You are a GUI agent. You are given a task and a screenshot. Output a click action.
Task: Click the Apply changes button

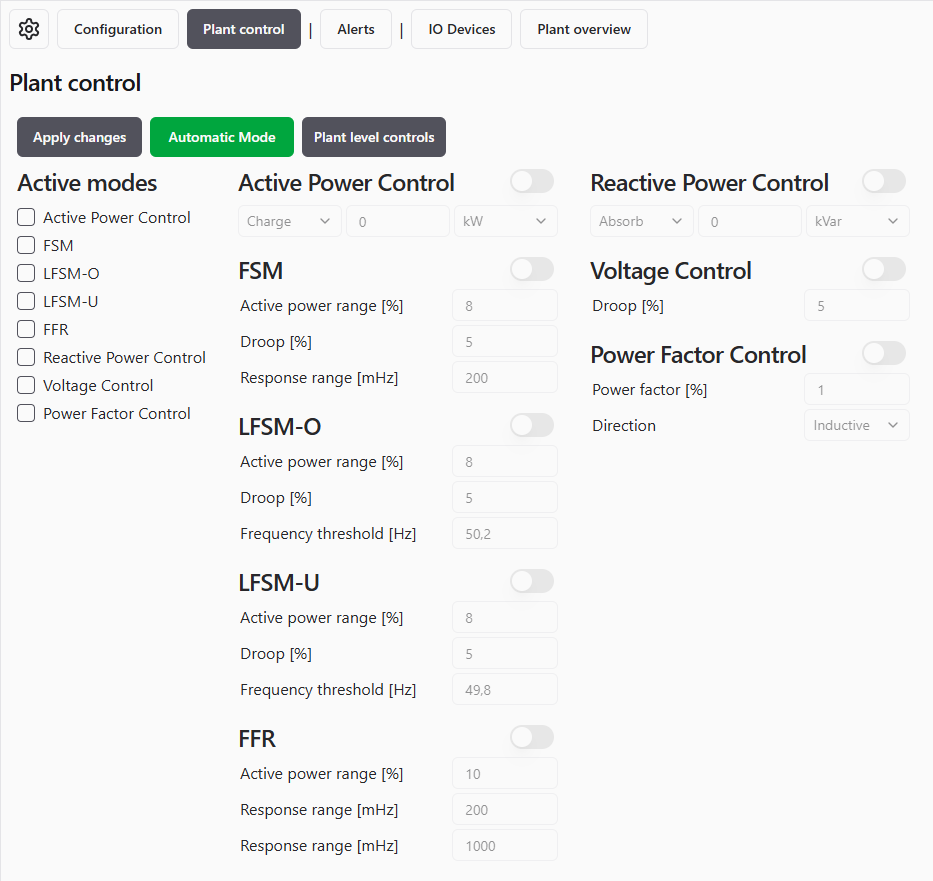(79, 137)
